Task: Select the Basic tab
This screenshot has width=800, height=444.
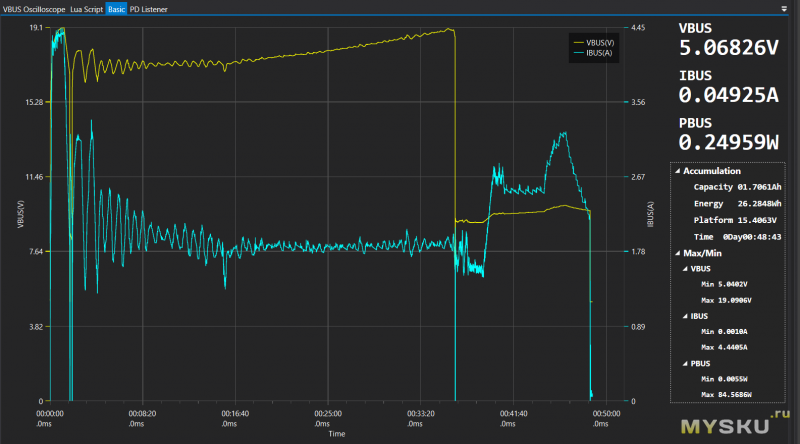Action: click(117, 8)
